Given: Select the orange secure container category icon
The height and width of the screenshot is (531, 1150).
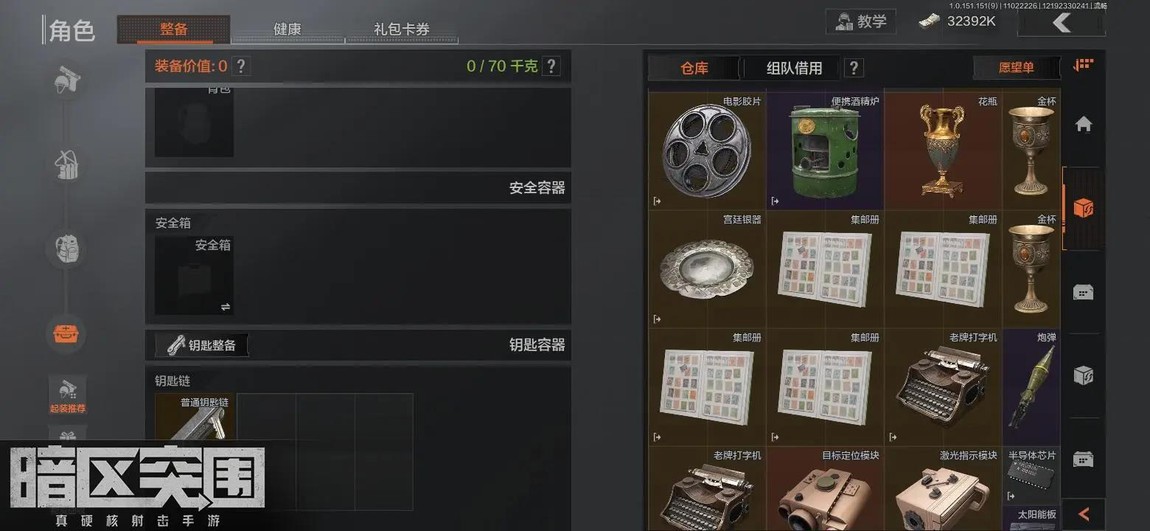Looking at the screenshot, I should click(x=67, y=334).
